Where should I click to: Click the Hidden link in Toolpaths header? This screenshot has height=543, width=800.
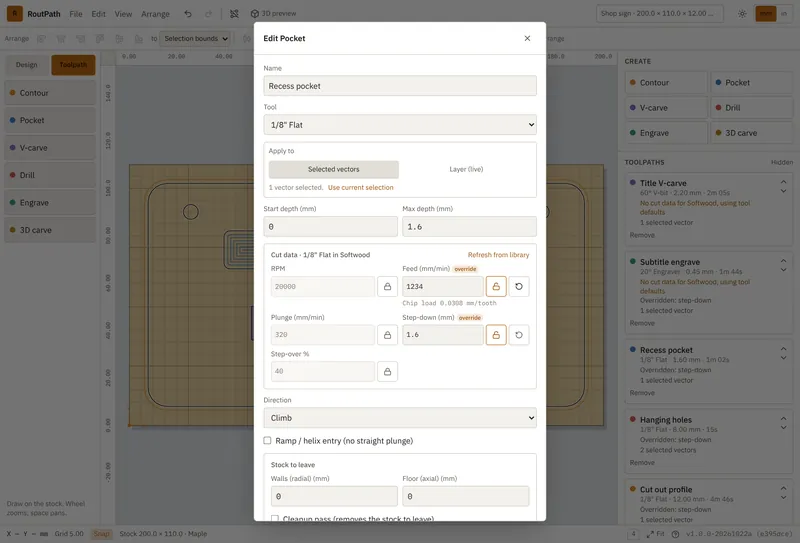pyautogui.click(x=782, y=162)
